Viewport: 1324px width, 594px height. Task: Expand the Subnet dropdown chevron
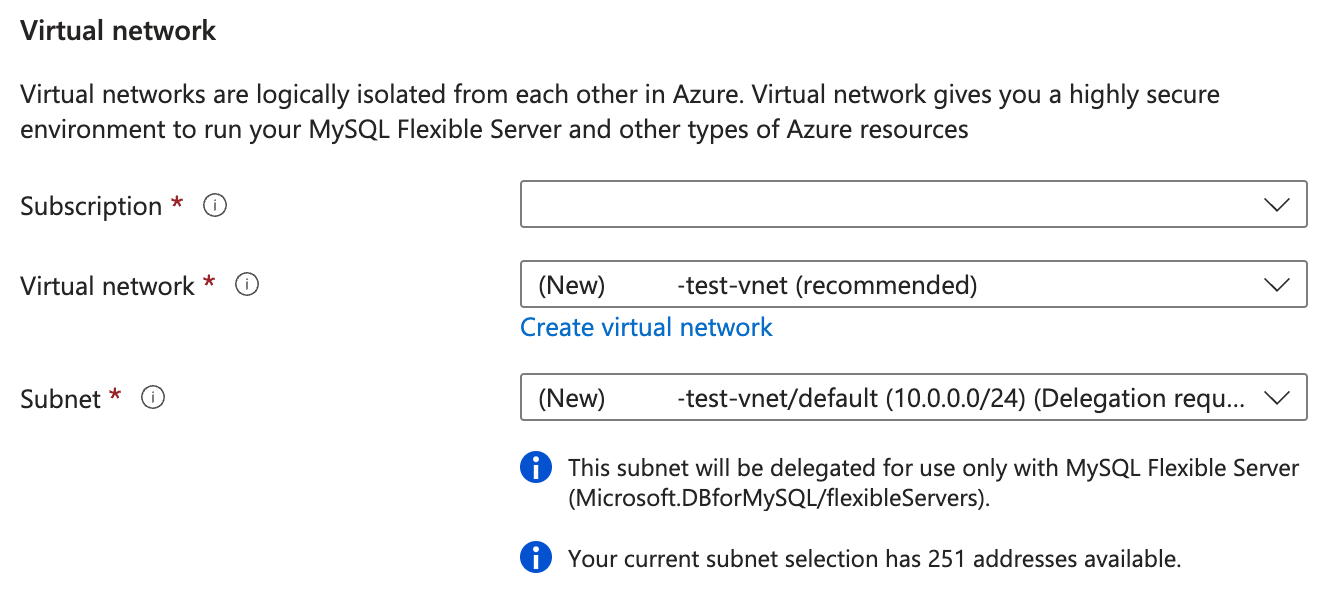click(x=1276, y=398)
